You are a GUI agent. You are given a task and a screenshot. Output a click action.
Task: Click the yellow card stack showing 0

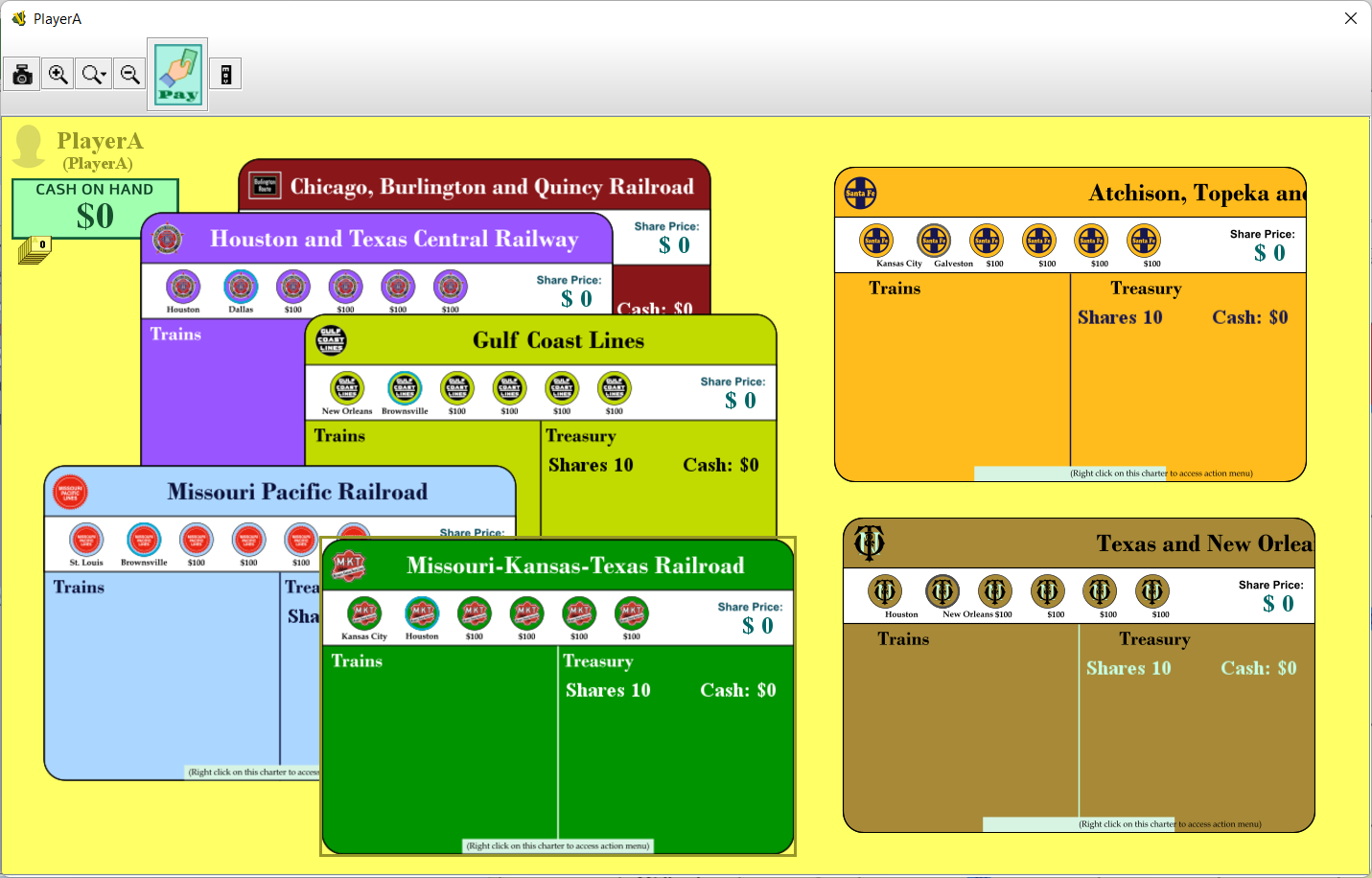tap(35, 251)
